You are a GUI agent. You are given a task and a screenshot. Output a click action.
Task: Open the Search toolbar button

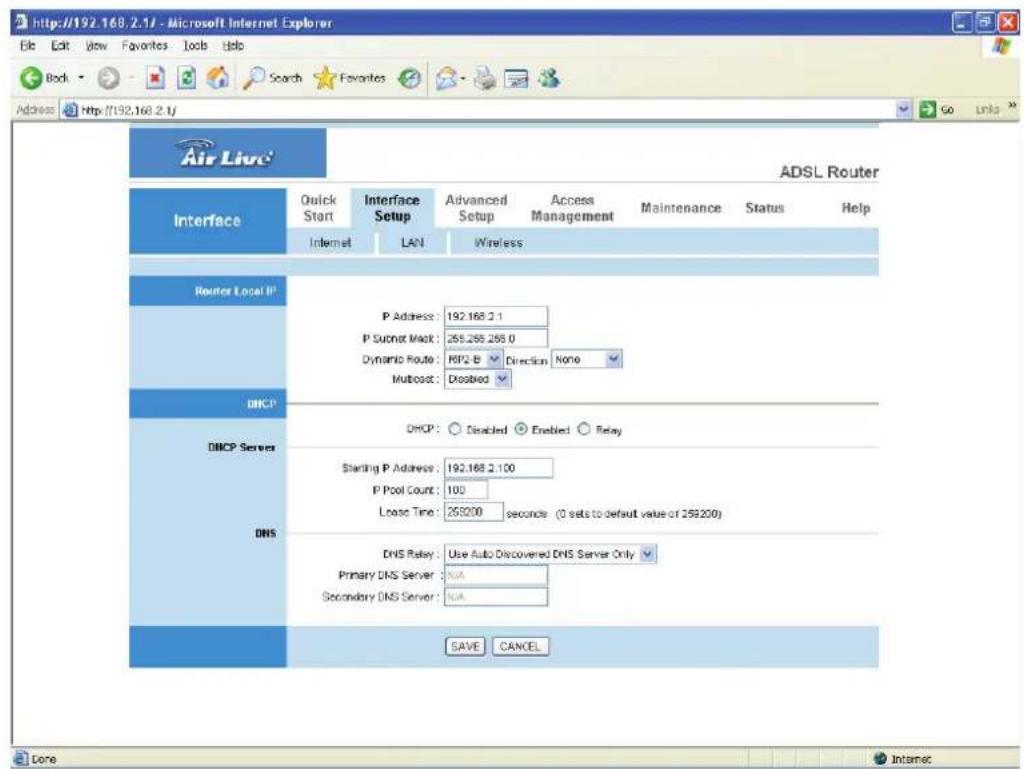(272, 78)
